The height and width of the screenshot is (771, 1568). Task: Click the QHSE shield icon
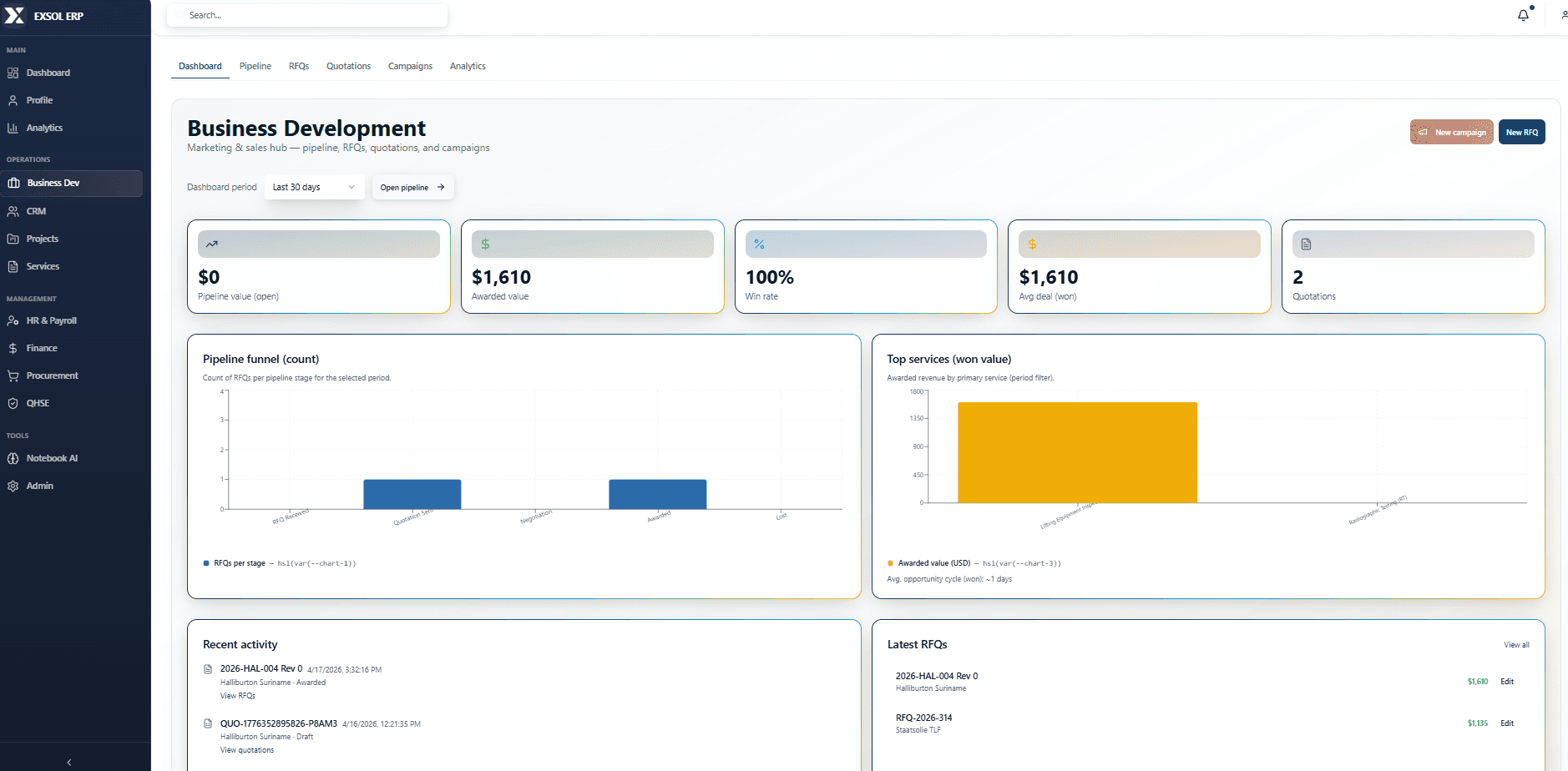click(13, 403)
